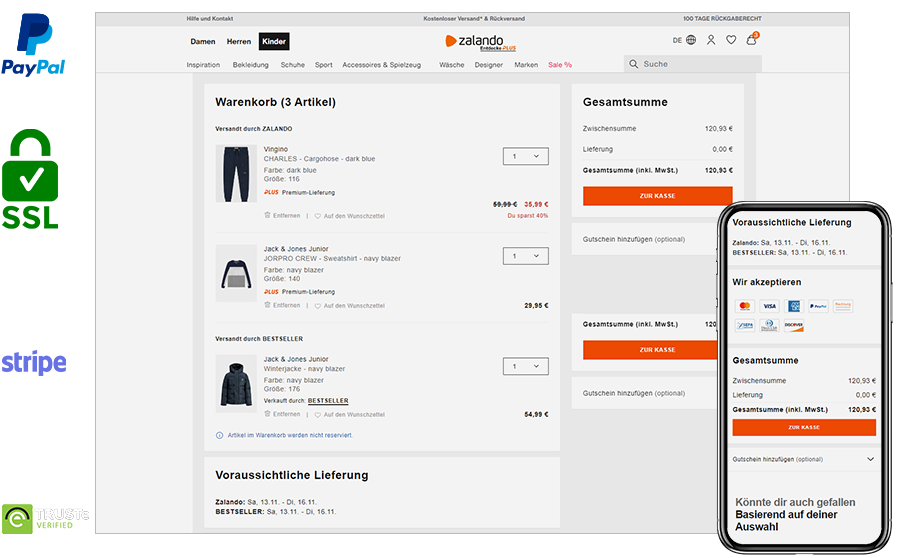This screenshot has height=558, width=897.
Task: Open quantity dropdown for Winterjacke
Action: (526, 366)
